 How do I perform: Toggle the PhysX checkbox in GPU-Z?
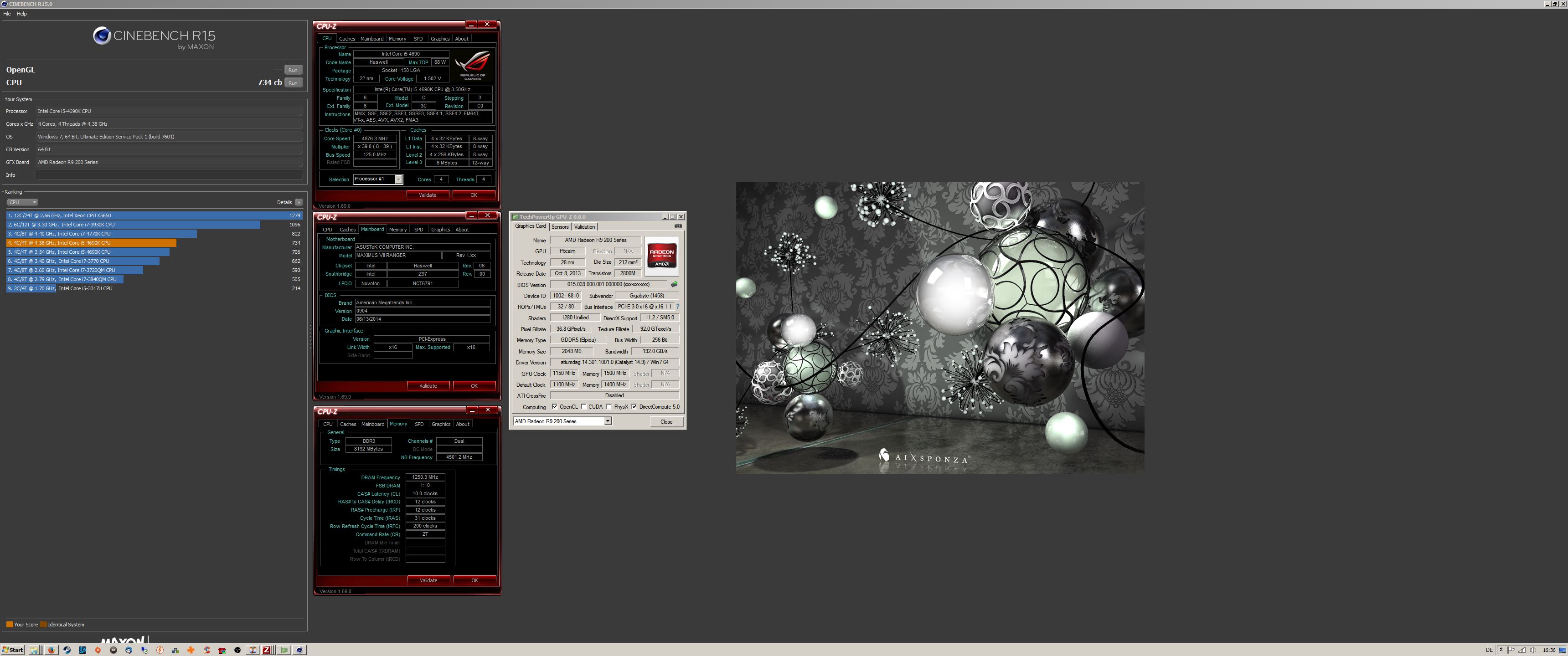point(609,406)
